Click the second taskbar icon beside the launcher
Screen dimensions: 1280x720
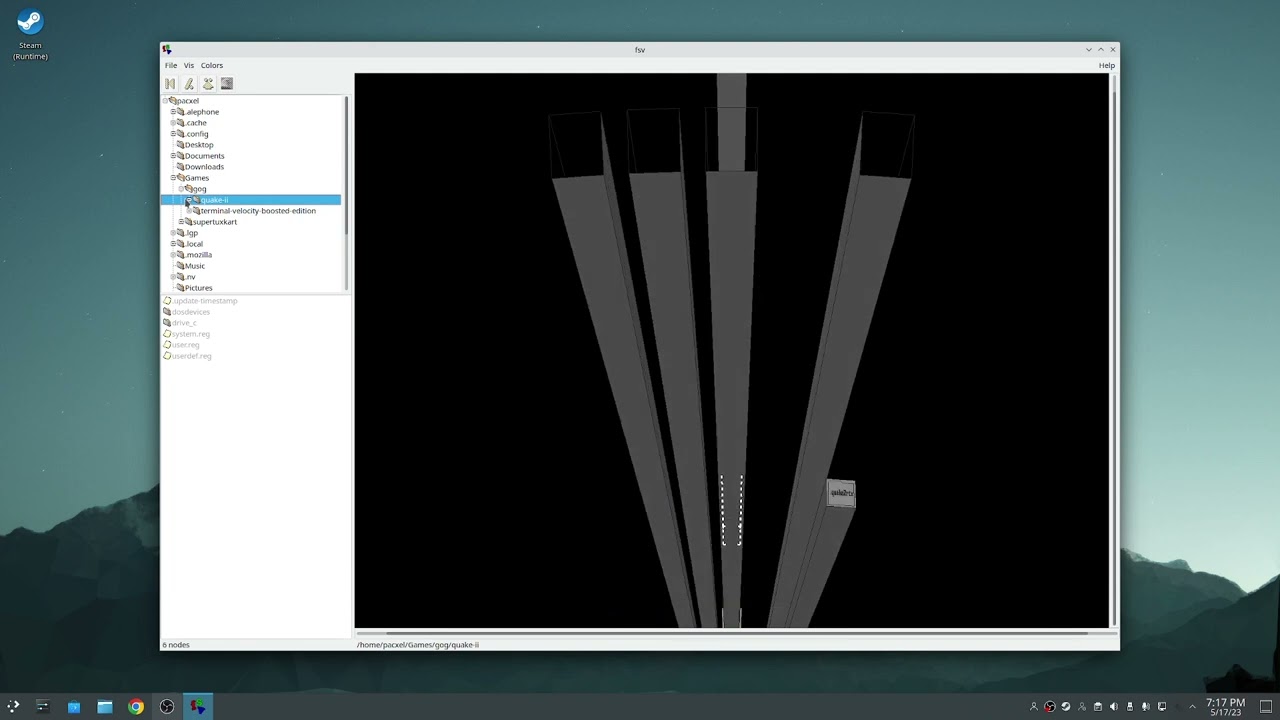click(x=42, y=707)
